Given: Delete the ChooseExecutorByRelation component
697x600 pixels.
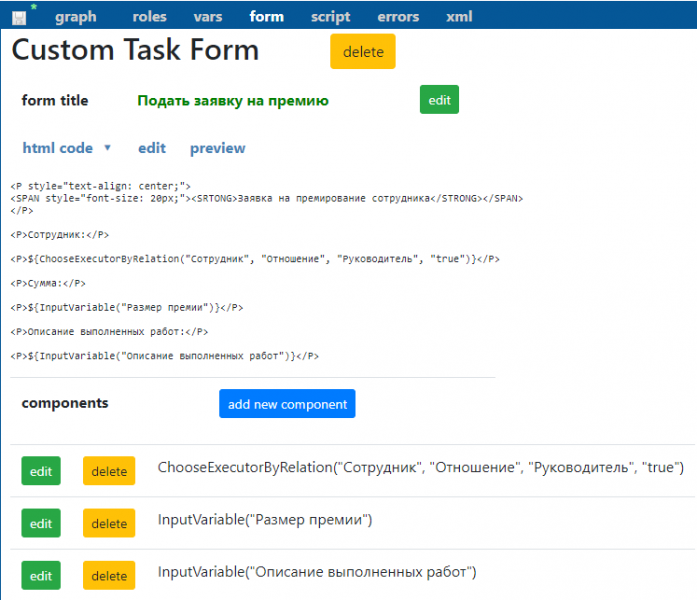Looking at the screenshot, I should [109, 471].
